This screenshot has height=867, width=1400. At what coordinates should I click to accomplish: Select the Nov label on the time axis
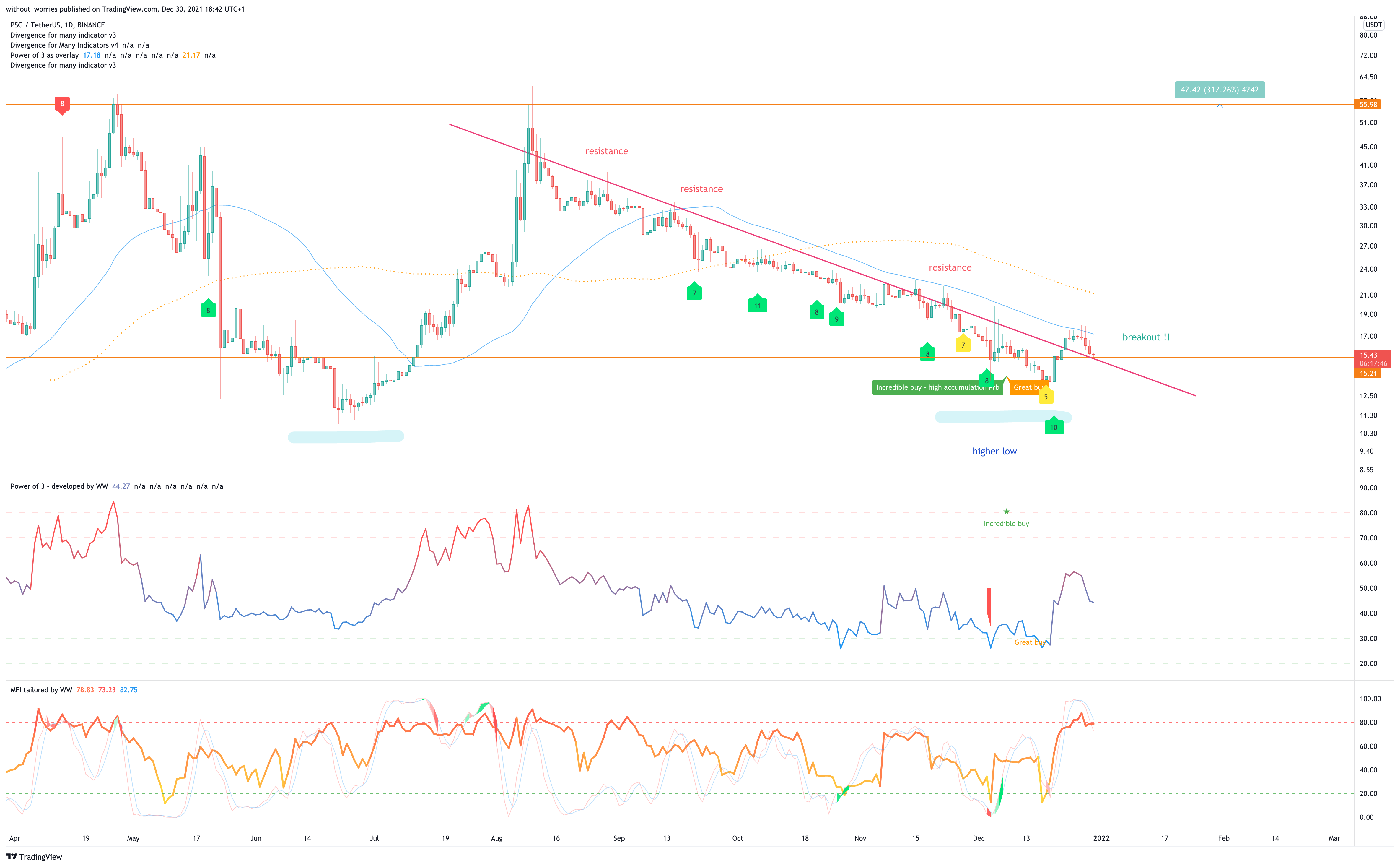pos(860,838)
